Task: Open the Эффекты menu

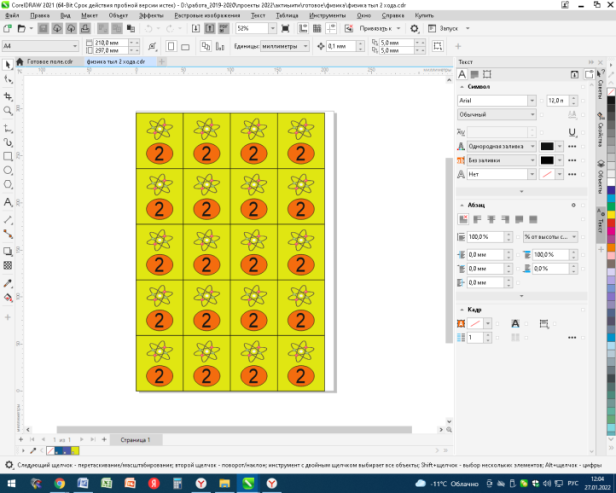Action: (152, 16)
